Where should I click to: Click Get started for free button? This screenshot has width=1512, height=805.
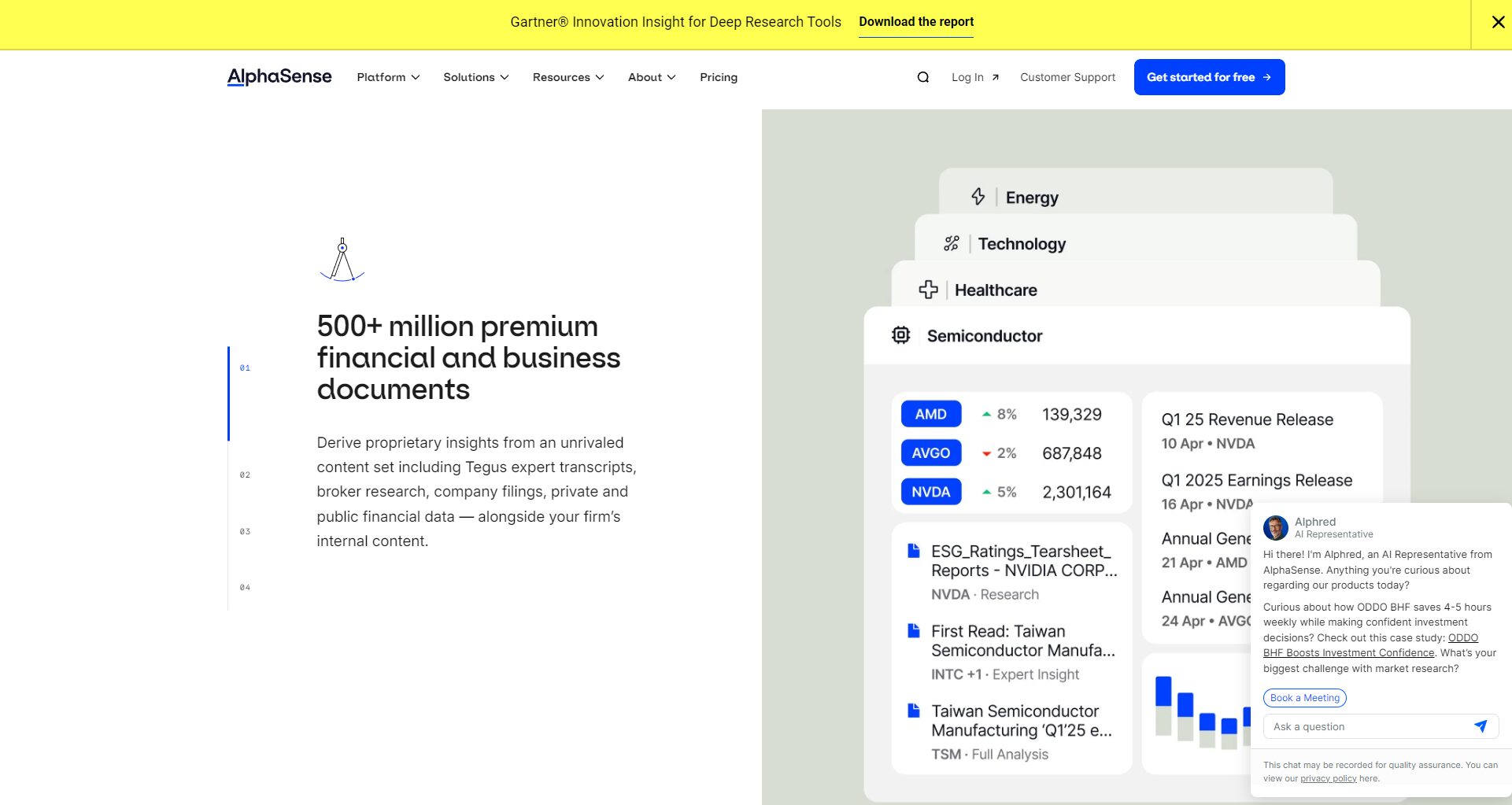(1208, 77)
